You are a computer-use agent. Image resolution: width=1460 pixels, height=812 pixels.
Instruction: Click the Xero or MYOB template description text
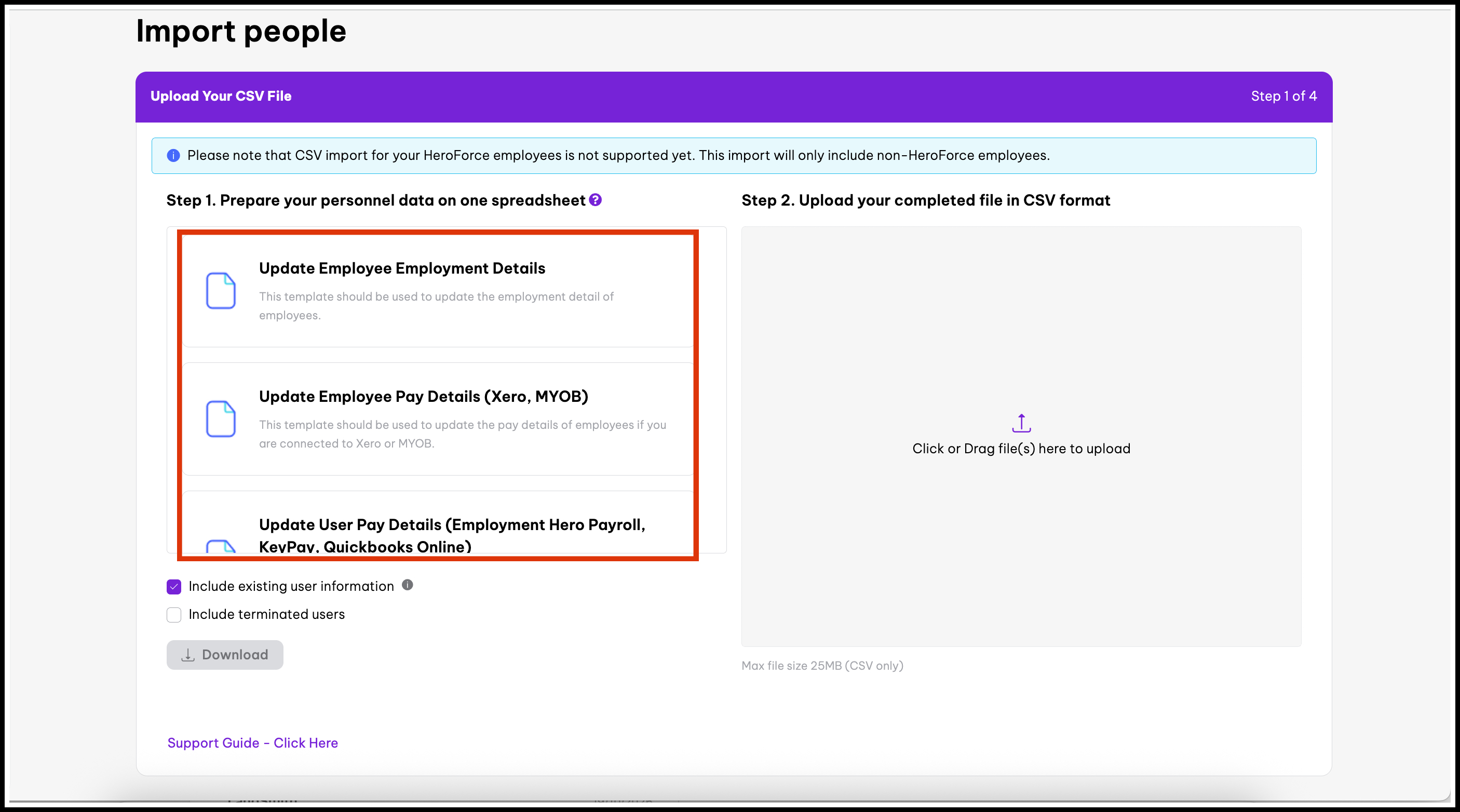pyautogui.click(x=463, y=434)
